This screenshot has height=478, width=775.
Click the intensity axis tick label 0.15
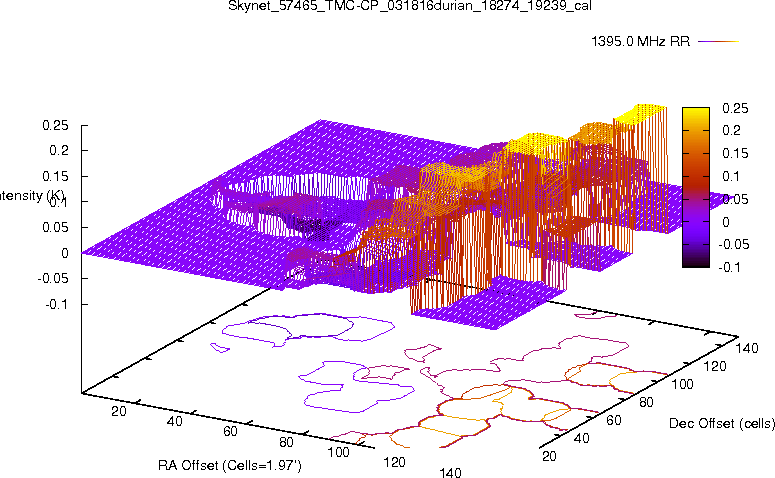click(55, 176)
